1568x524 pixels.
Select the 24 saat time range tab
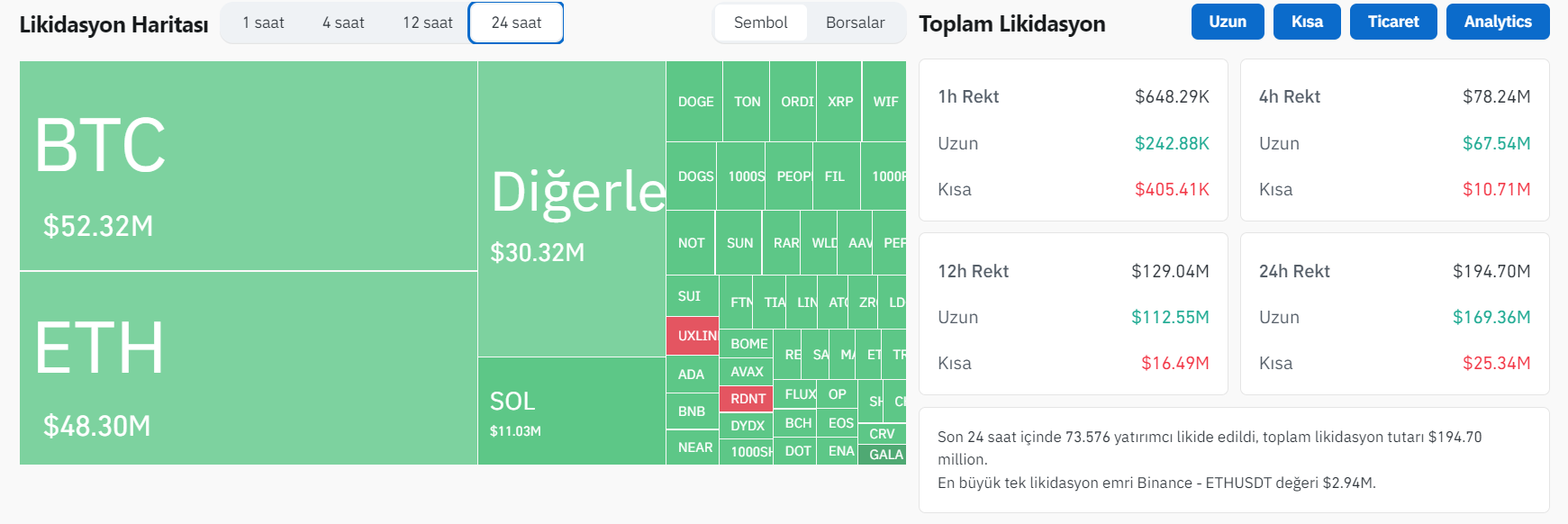516,23
